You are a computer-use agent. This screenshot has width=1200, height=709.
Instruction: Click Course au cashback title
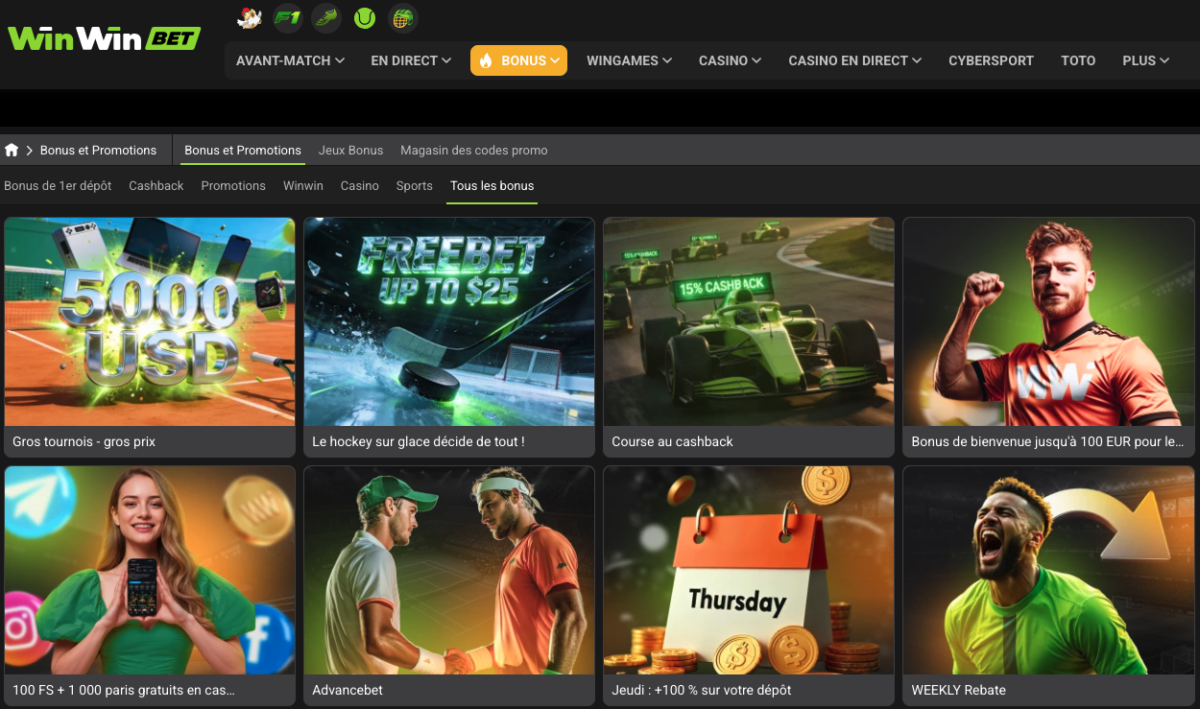672,442
